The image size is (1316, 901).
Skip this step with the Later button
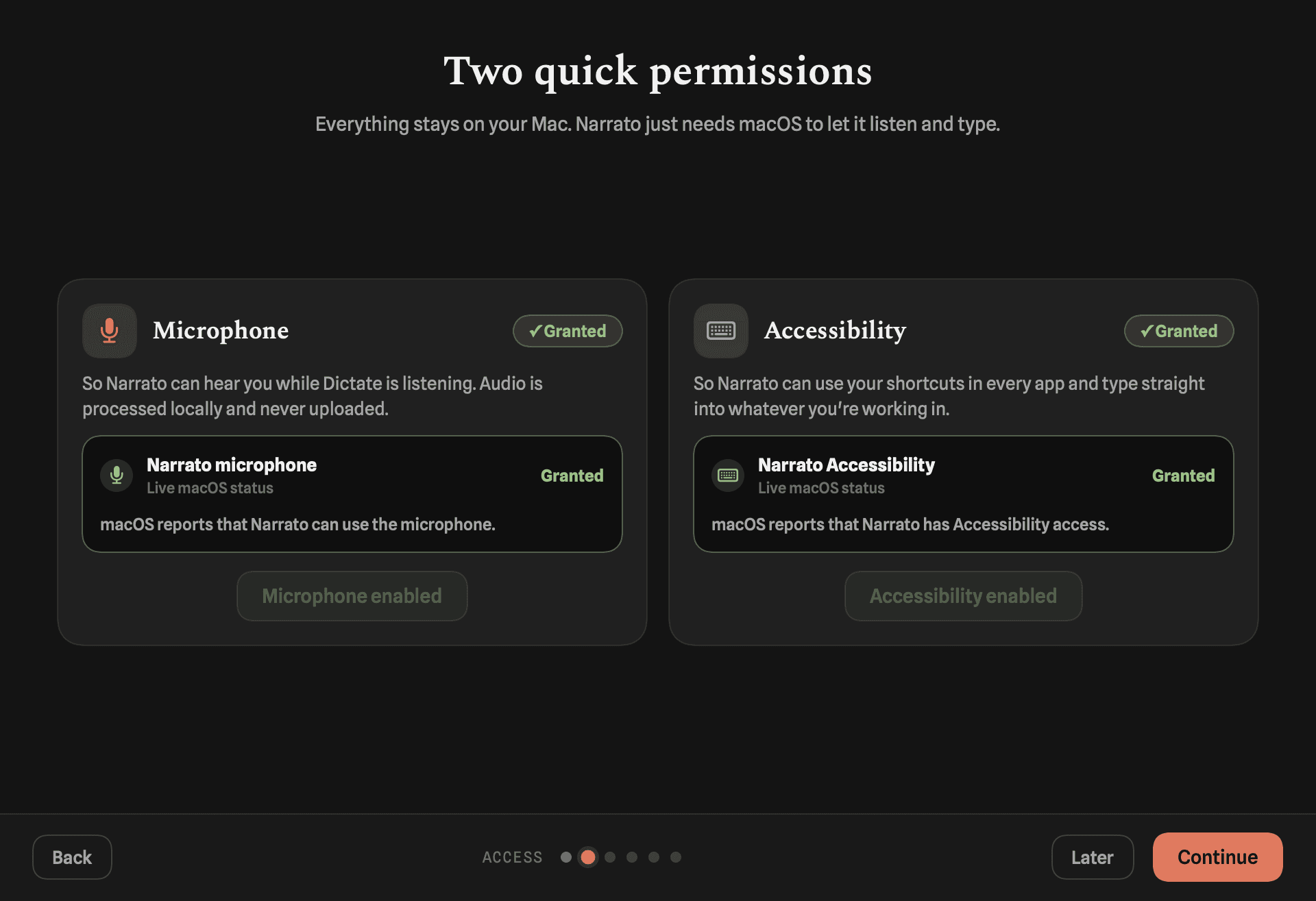click(x=1093, y=857)
